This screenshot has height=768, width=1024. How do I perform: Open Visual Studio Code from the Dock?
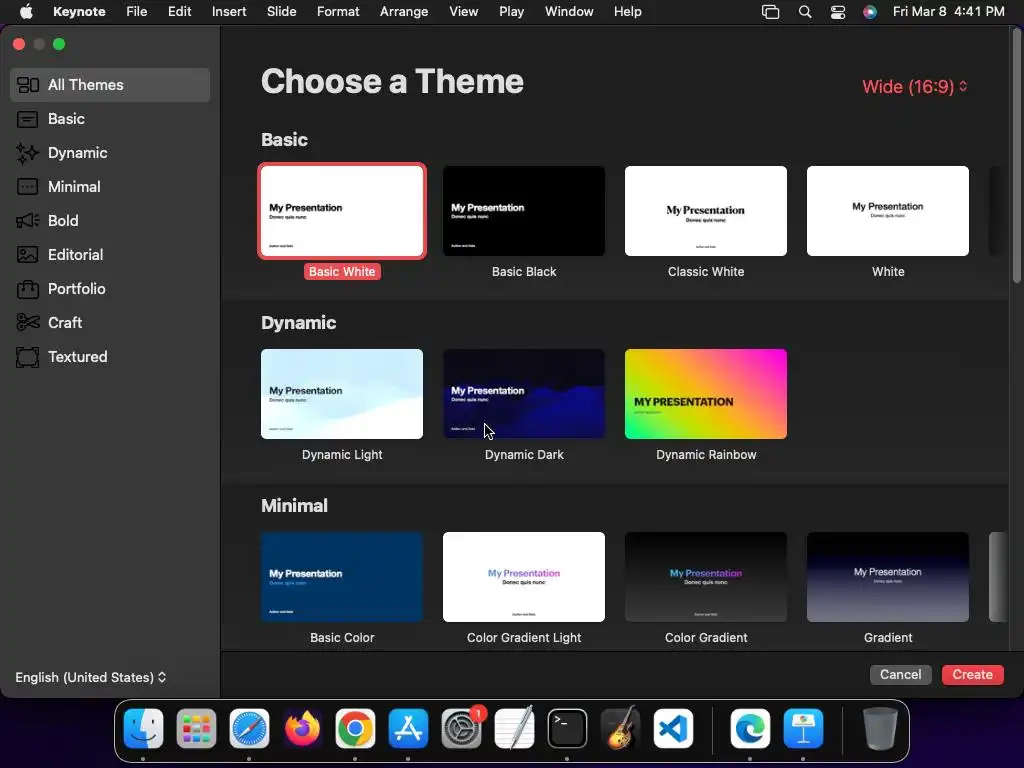673,728
